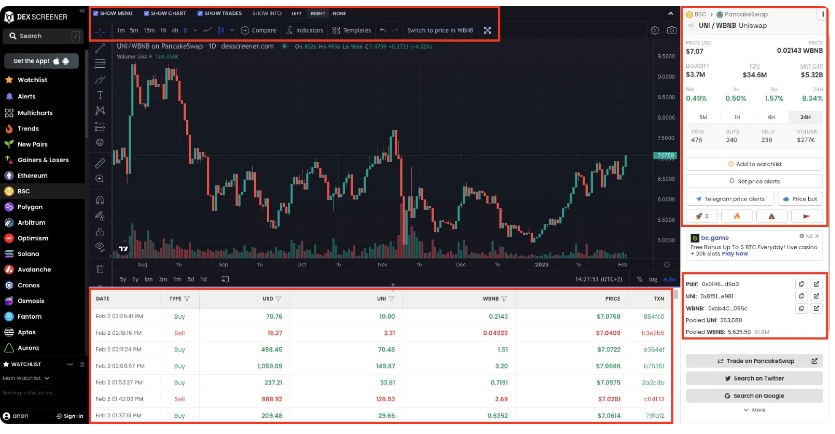This screenshot has width=835, height=434.
Task: Toggle the auto scale option
Action: coord(669,279)
